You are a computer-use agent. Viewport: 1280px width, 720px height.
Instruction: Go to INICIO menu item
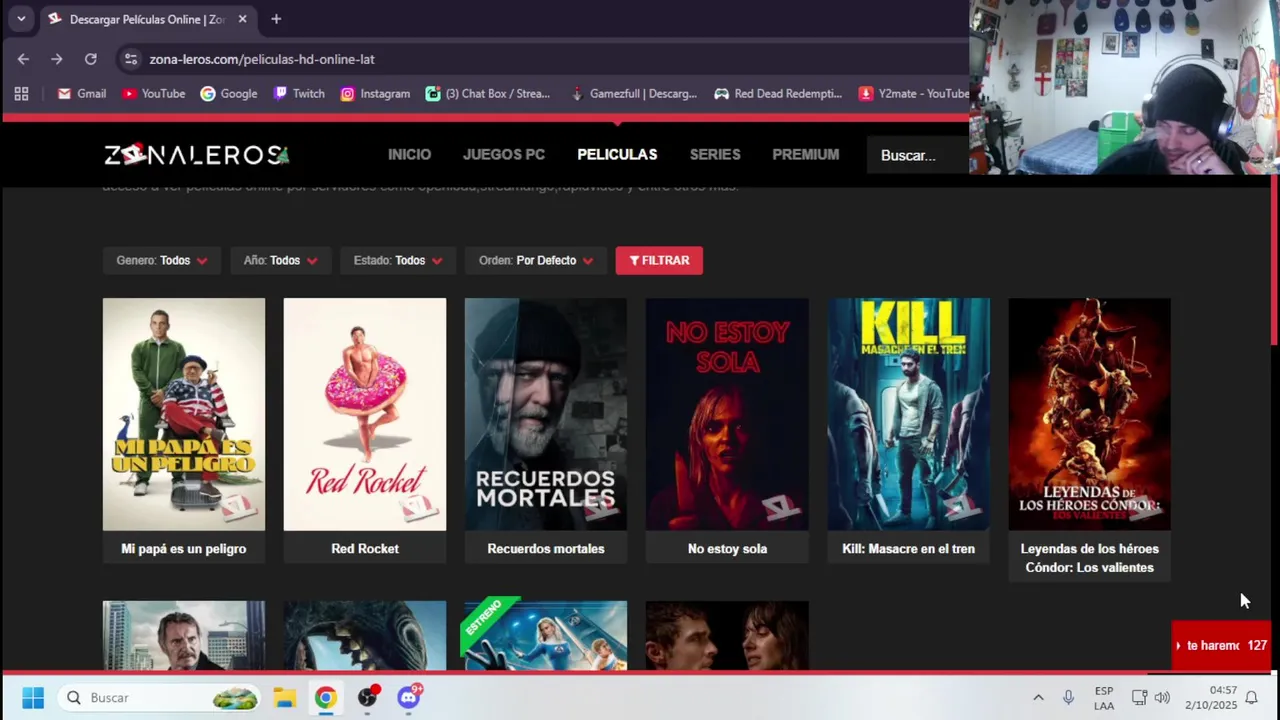pos(409,155)
